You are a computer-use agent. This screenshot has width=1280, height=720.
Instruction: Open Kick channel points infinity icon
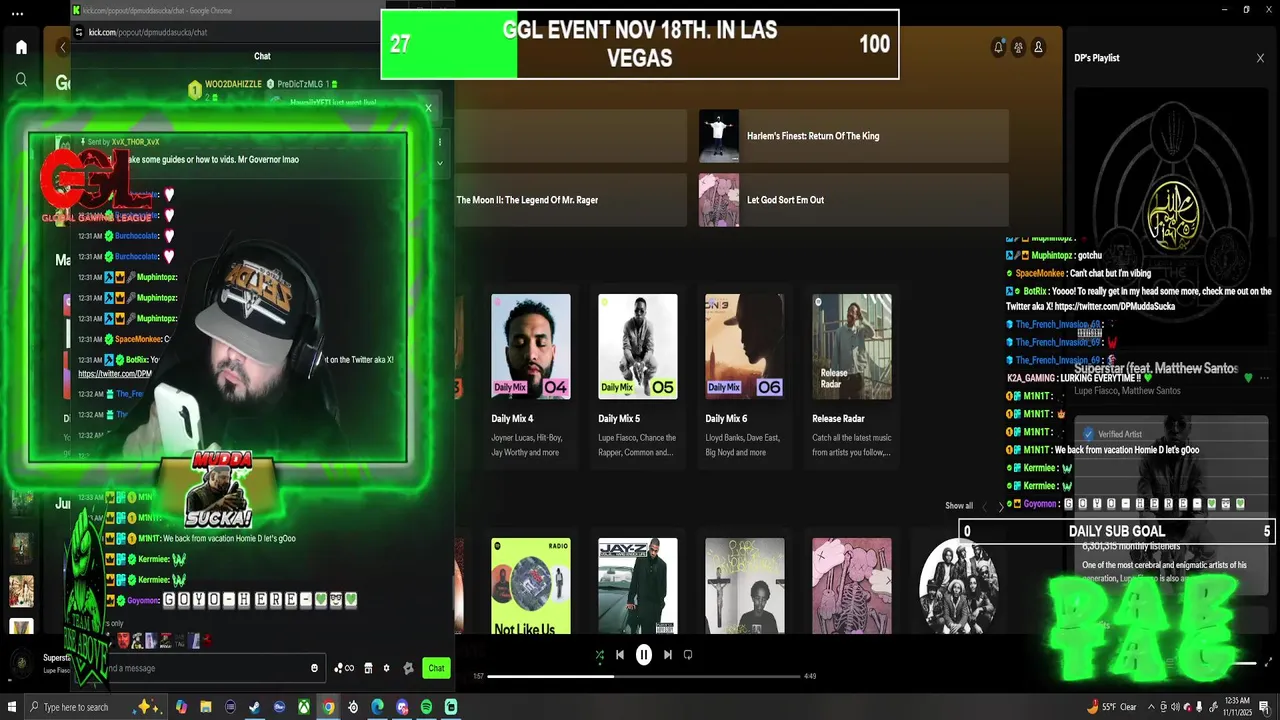click(x=344, y=668)
